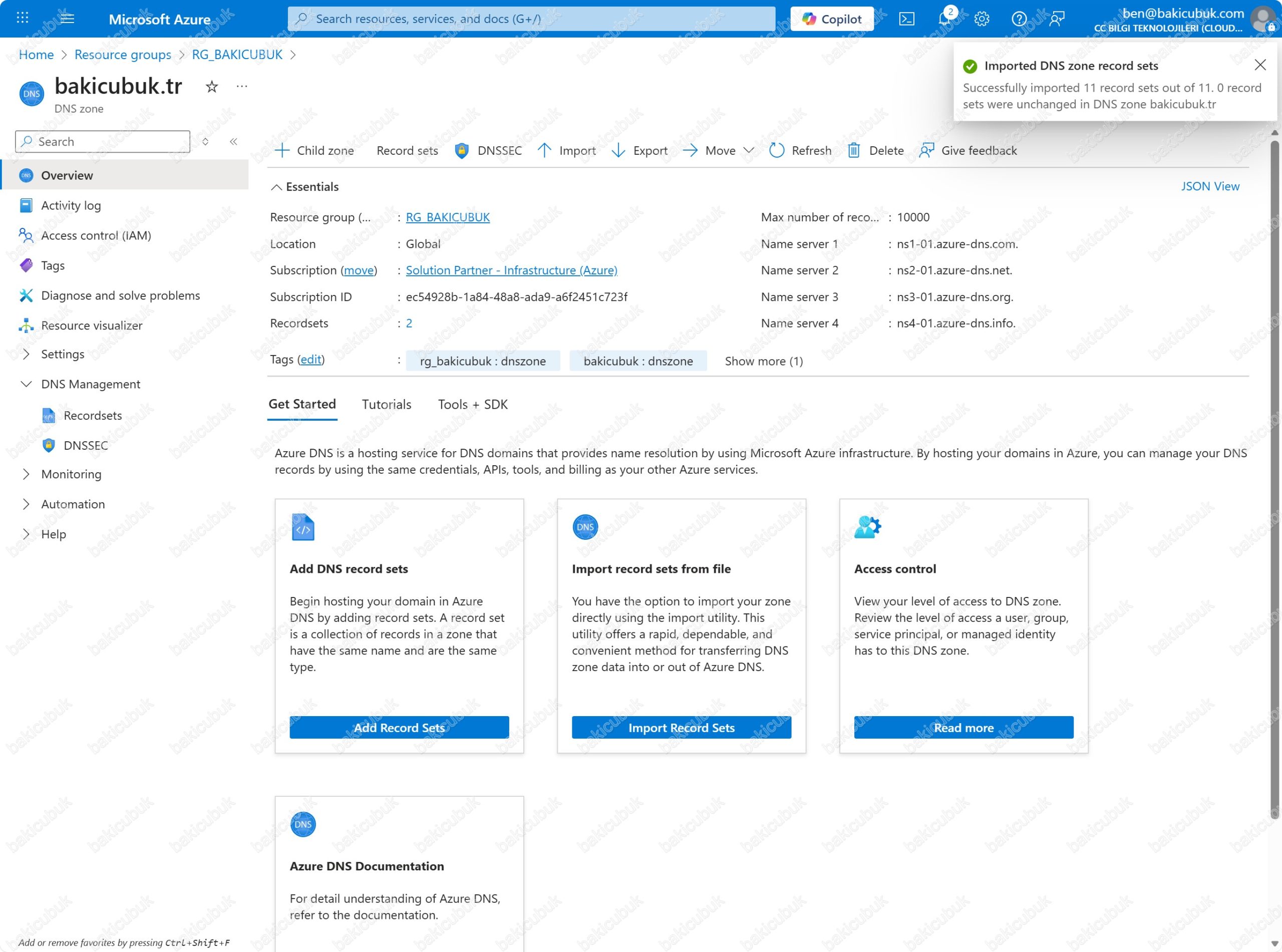Collapse the Essentials section
Image resolution: width=1282 pixels, height=952 pixels.
click(276, 187)
